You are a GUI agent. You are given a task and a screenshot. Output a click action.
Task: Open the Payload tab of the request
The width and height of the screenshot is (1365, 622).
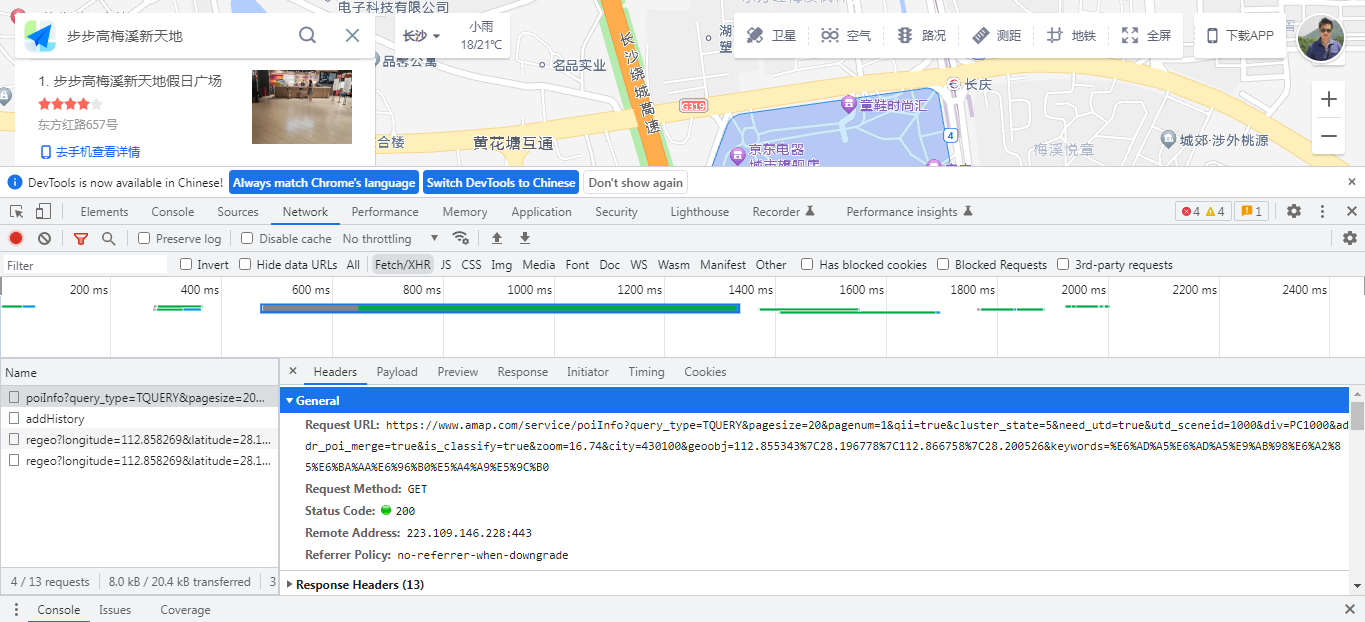[x=397, y=371]
